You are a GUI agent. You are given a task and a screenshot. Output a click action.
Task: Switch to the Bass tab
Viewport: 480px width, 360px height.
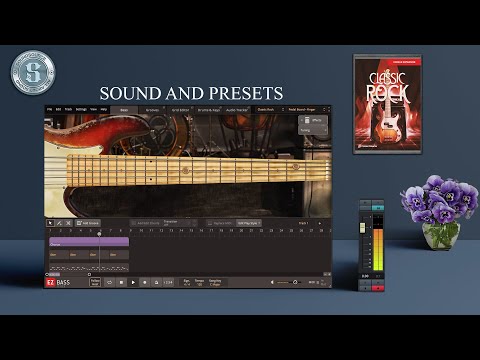pos(124,110)
